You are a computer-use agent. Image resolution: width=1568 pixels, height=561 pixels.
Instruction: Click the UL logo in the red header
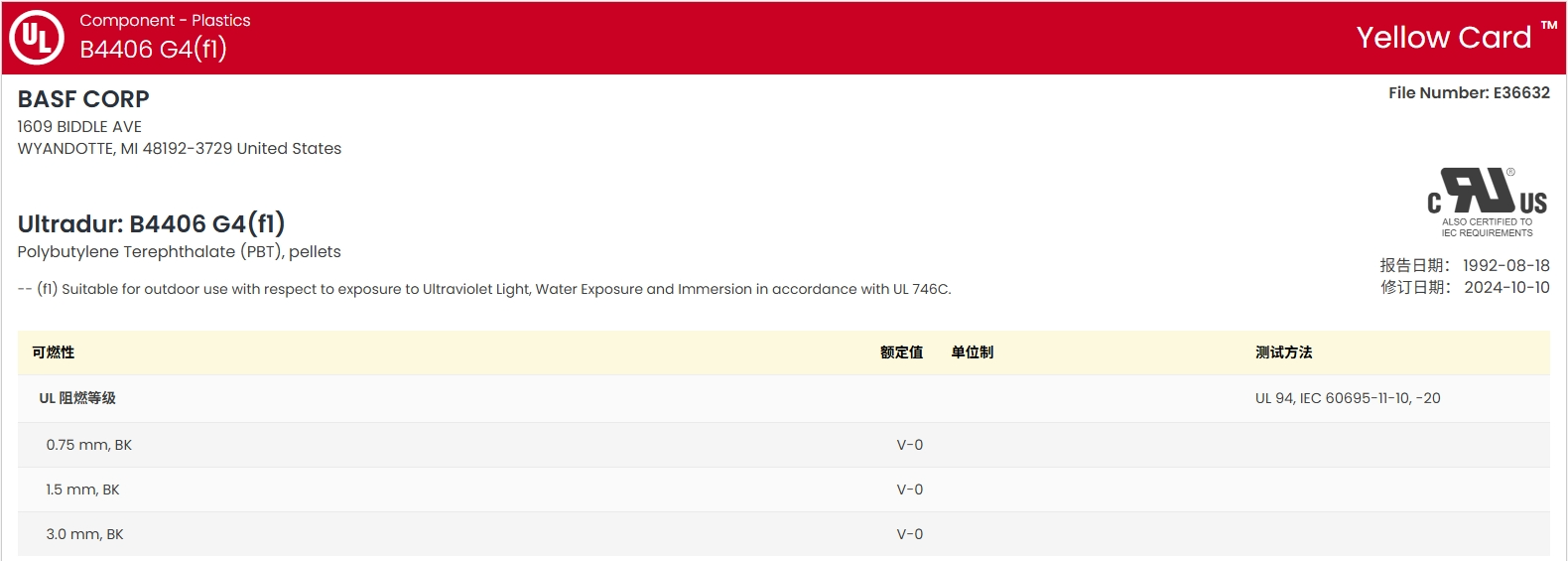click(x=37, y=38)
